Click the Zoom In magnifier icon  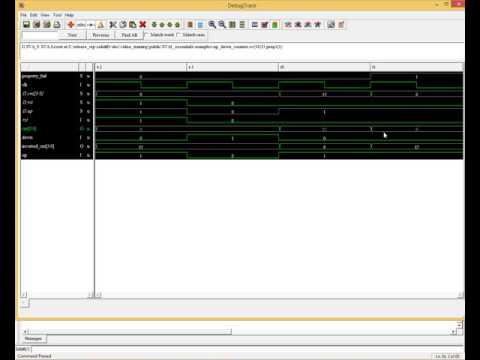click(x=212, y=25)
